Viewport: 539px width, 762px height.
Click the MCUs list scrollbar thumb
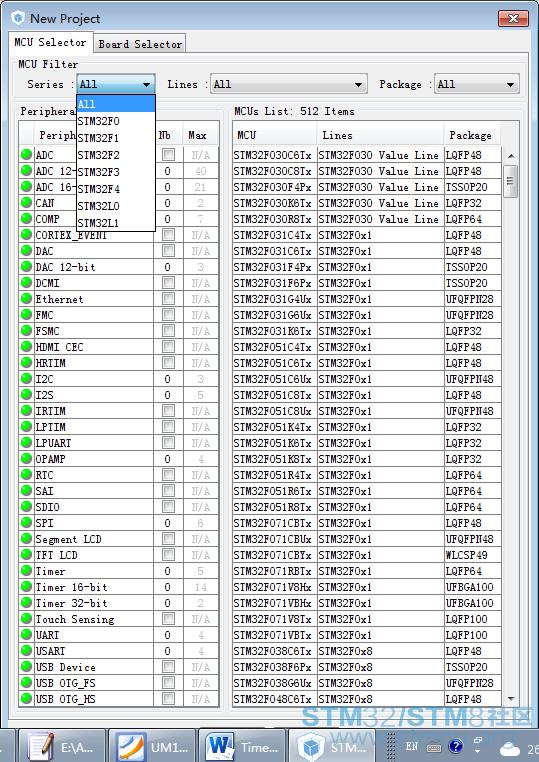[511, 181]
